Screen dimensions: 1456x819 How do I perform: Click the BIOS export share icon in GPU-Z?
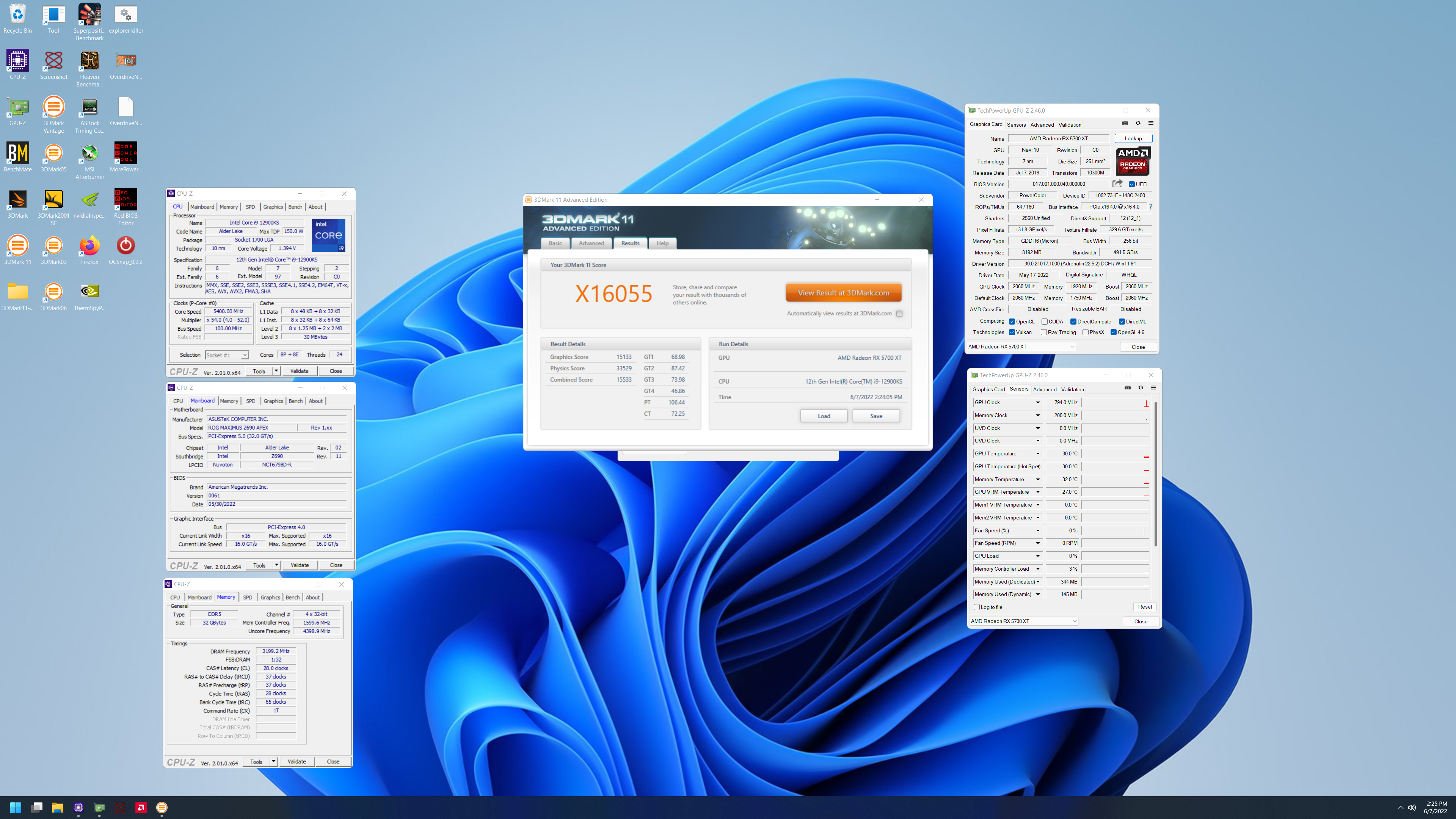[1117, 184]
